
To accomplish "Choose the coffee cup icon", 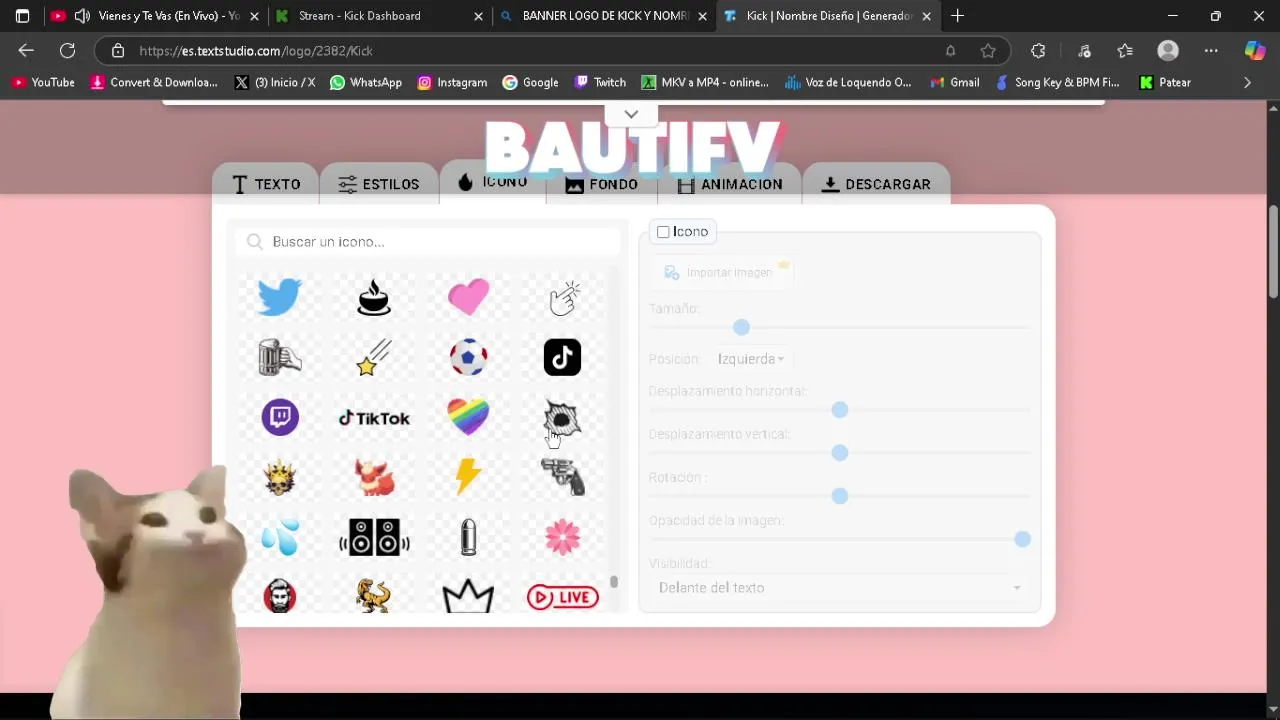I will [374, 297].
